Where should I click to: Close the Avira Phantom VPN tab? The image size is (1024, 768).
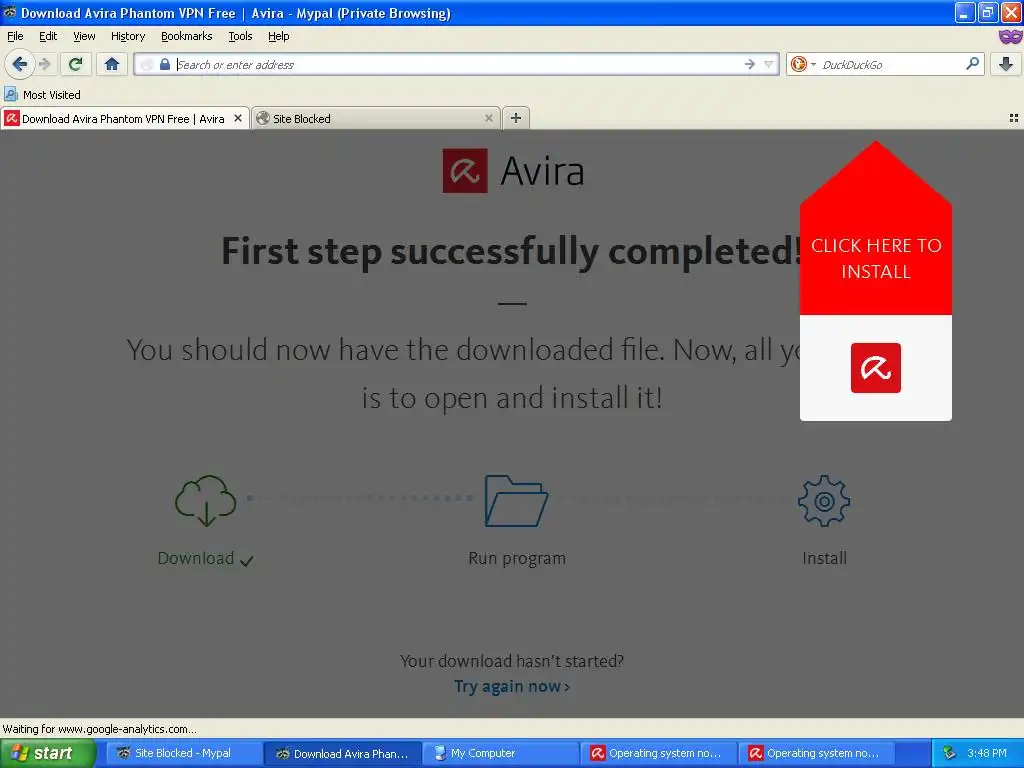click(238, 118)
